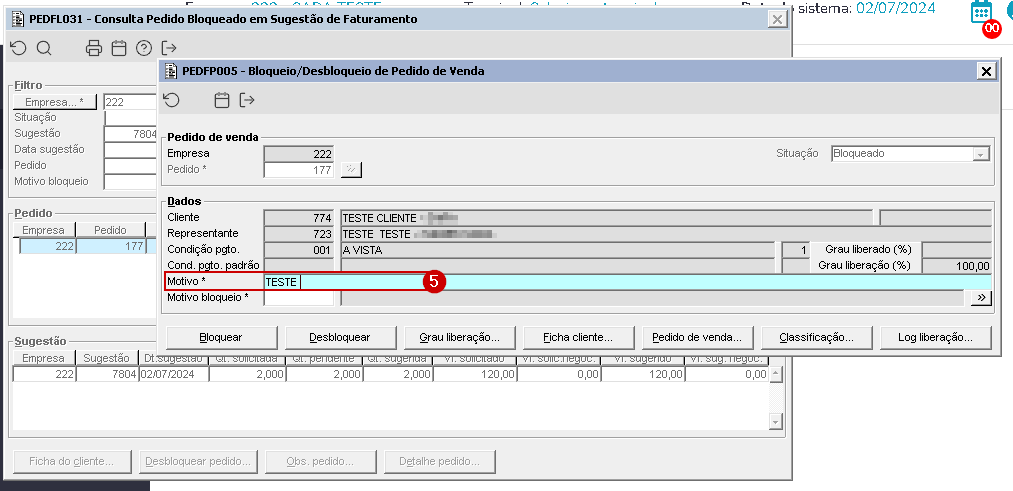This screenshot has height=491, width=1013.
Task: Click the Empresa column header in Pedido grid
Action: [43, 230]
